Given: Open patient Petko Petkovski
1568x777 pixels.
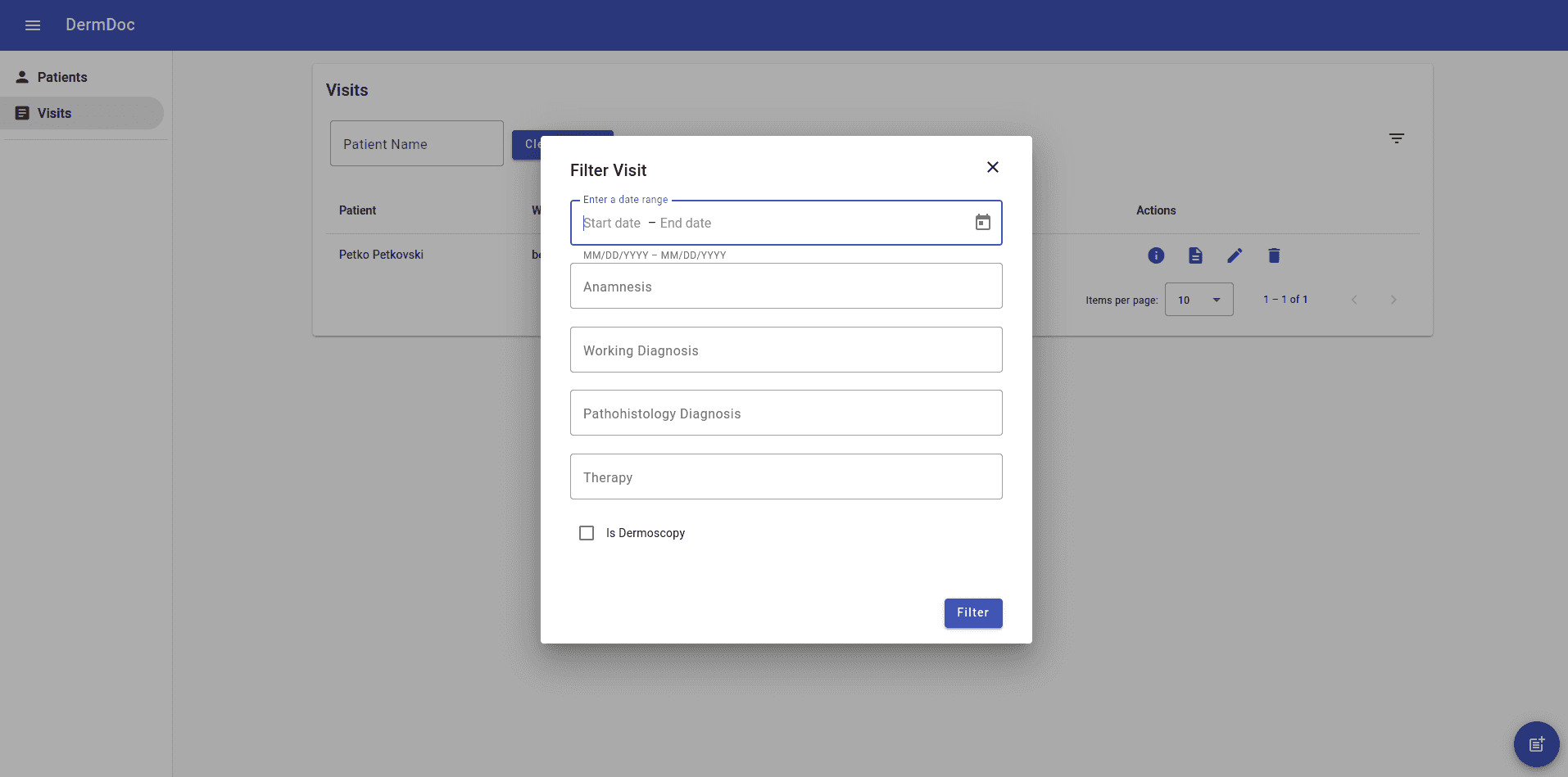Looking at the screenshot, I should [381, 255].
